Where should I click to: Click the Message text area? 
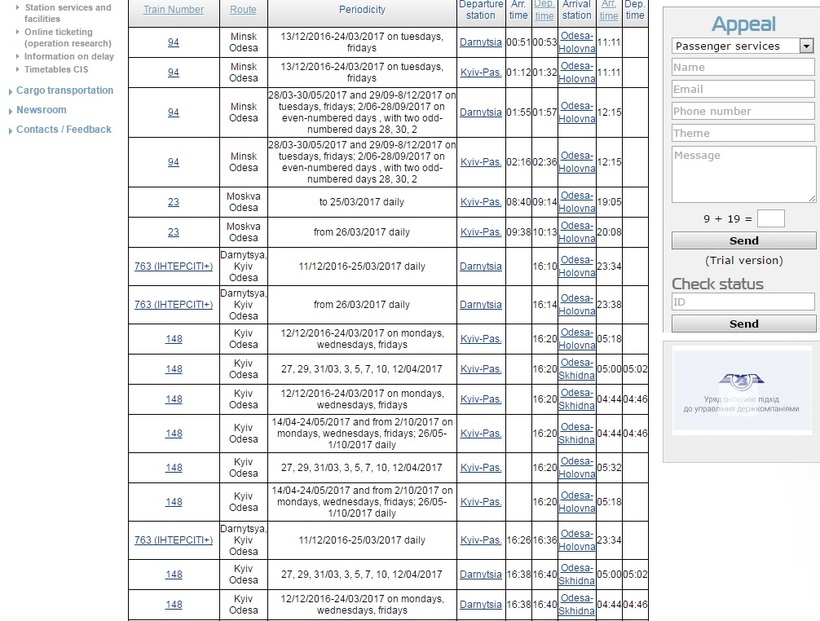(x=743, y=175)
